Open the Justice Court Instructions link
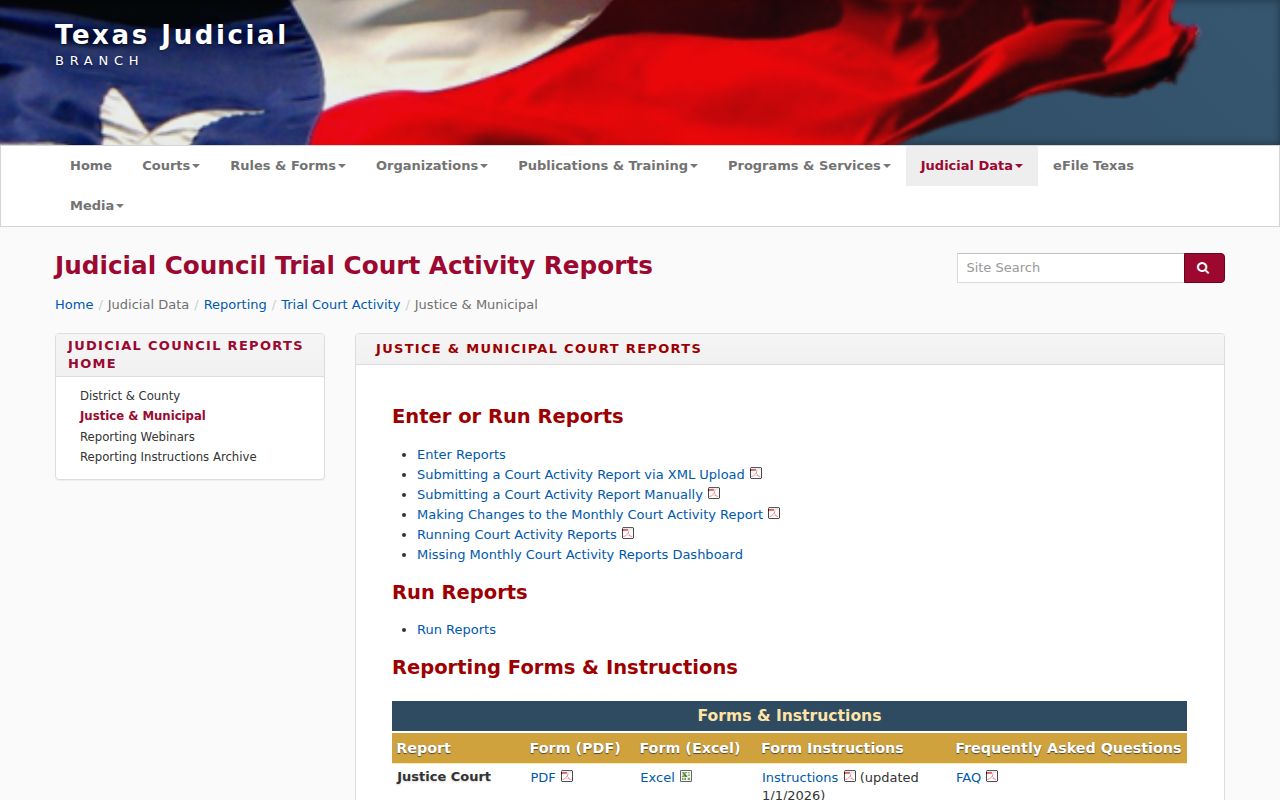Image resolution: width=1280 pixels, height=800 pixels. coord(800,777)
